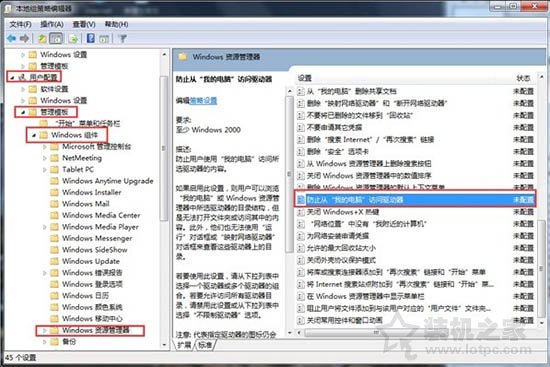Click the Filter funnel toolbar icon

(123, 39)
